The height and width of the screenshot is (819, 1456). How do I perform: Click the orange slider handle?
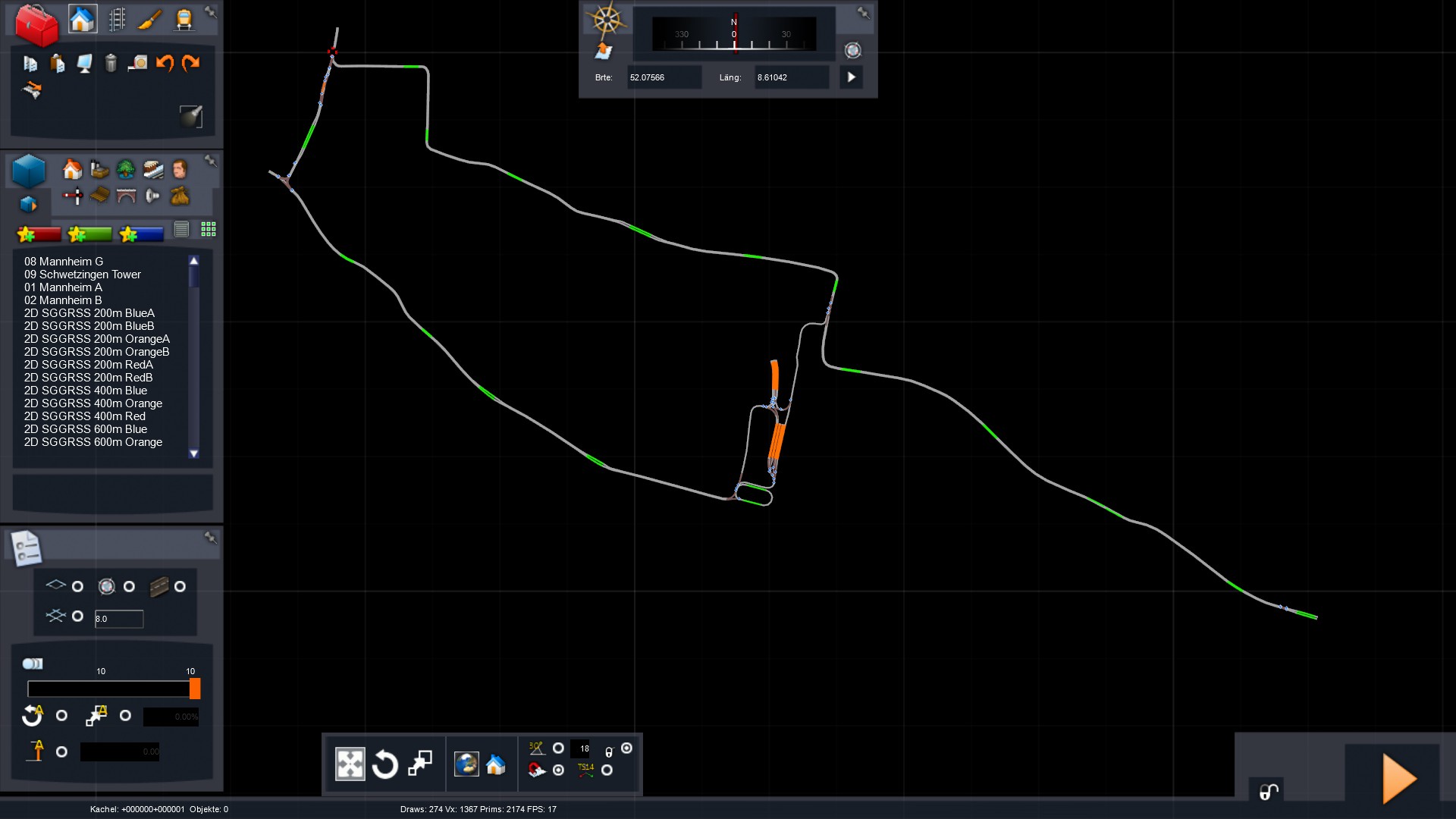tap(195, 689)
